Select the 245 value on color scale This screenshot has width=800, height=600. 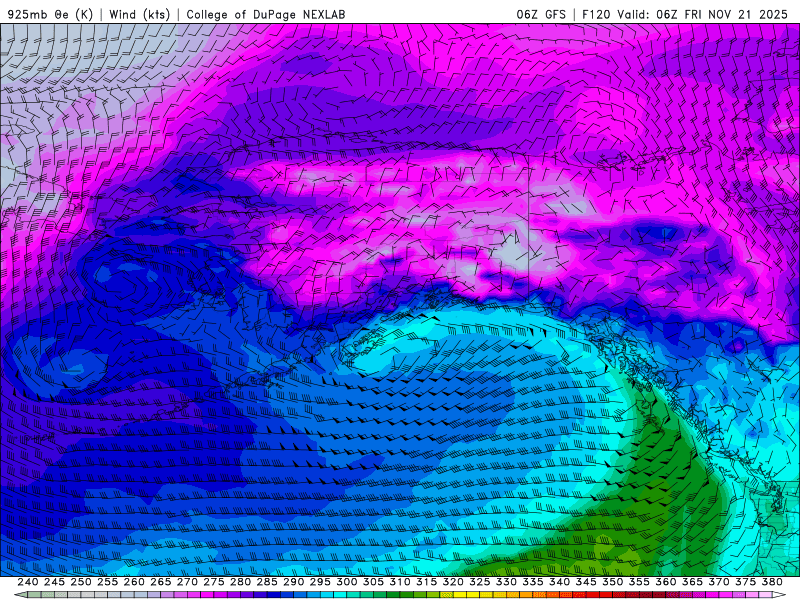tap(54, 582)
